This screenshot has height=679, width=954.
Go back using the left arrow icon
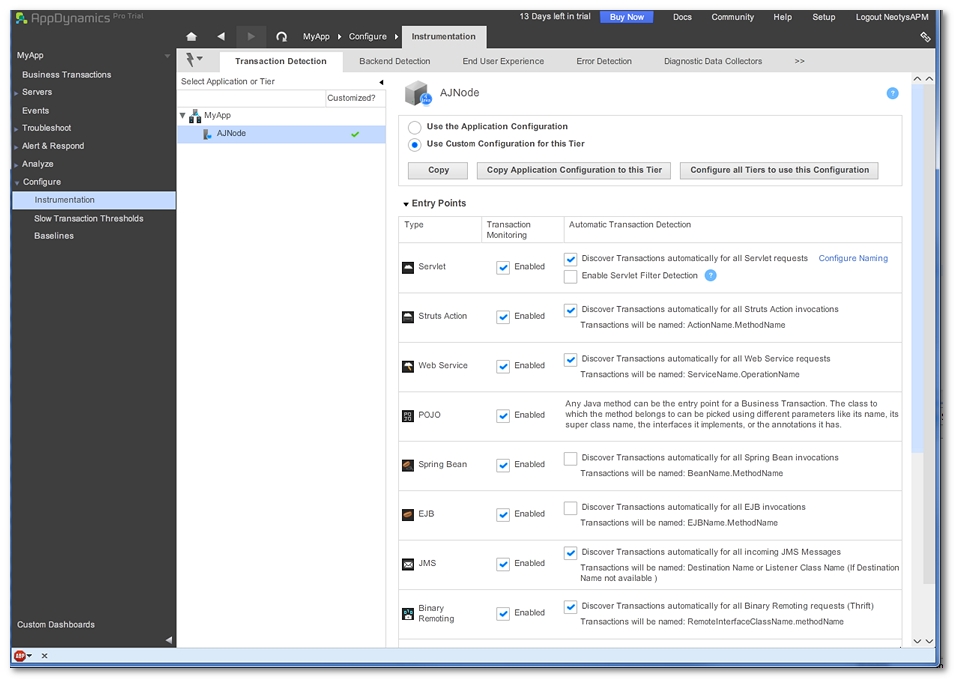click(221, 37)
